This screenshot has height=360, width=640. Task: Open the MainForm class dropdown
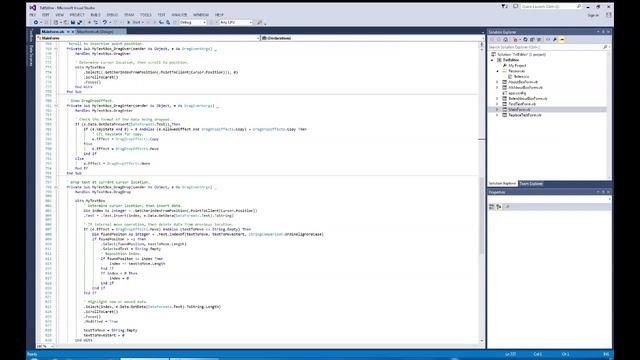(x=148, y=38)
